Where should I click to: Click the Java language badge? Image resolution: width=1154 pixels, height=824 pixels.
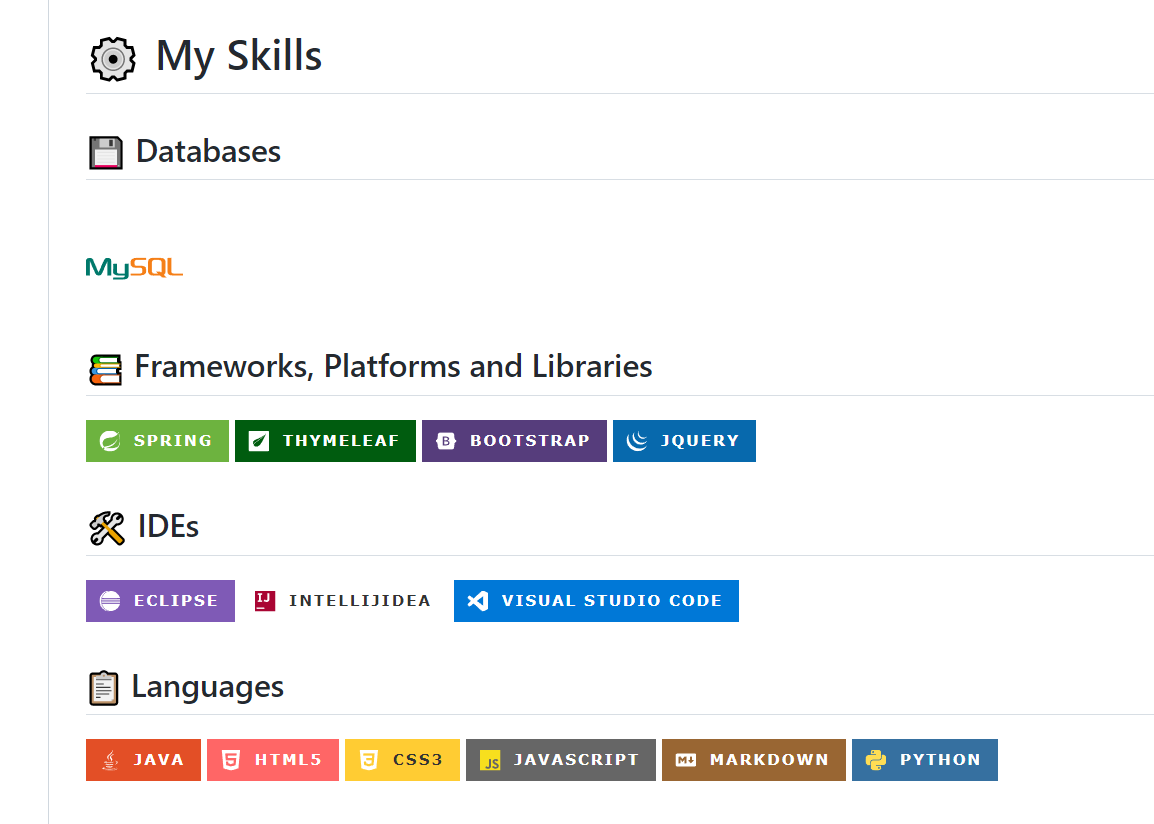tap(143, 760)
